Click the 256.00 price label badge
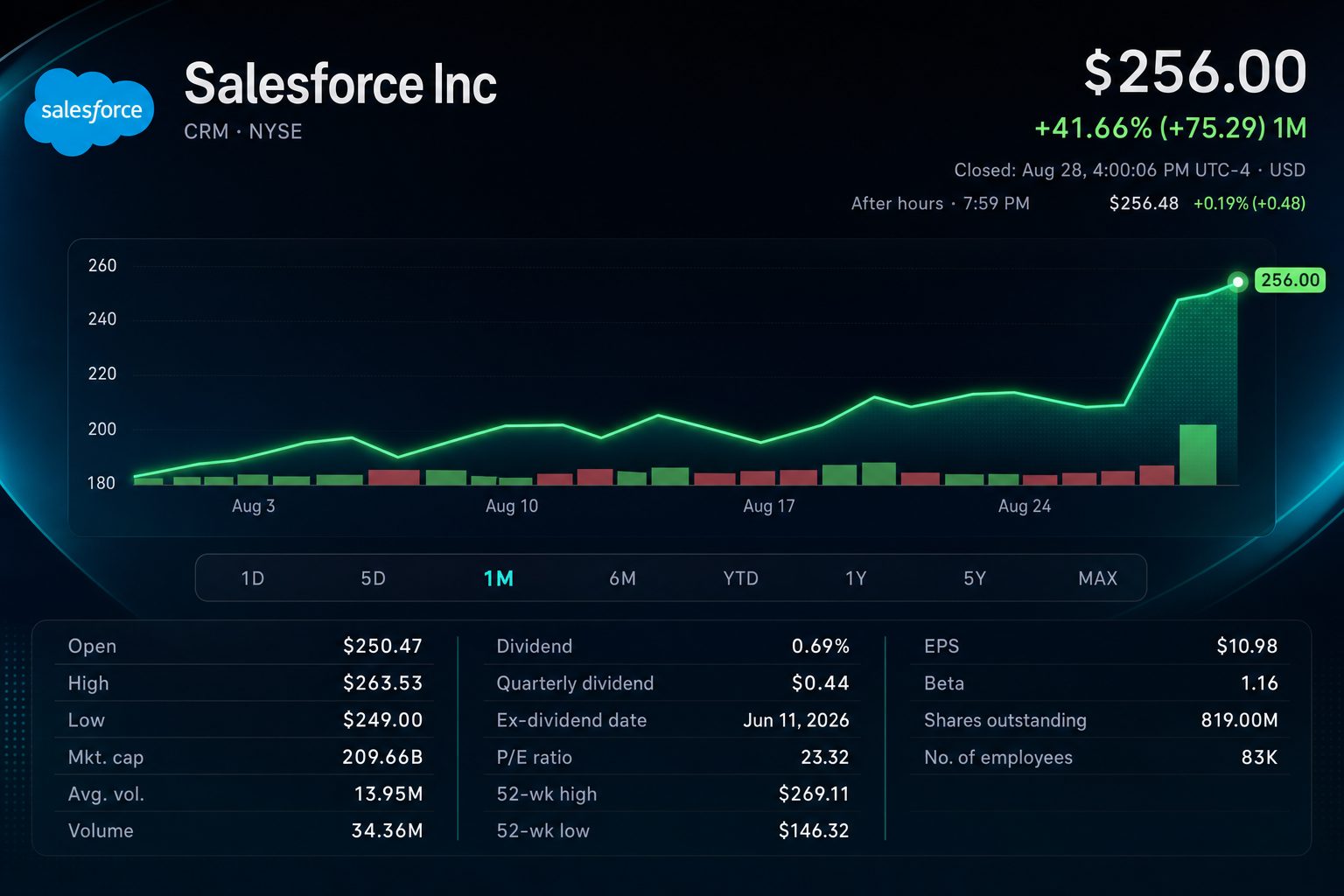The height and width of the screenshot is (896, 1344). point(1290,280)
